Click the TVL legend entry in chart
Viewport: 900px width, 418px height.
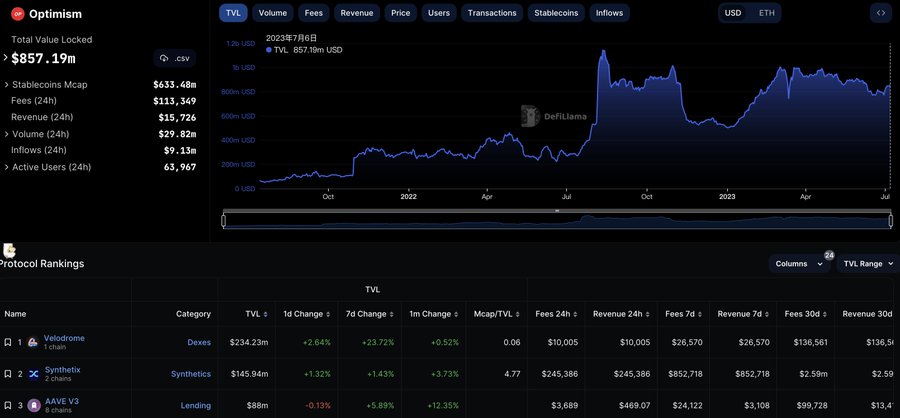coord(304,50)
